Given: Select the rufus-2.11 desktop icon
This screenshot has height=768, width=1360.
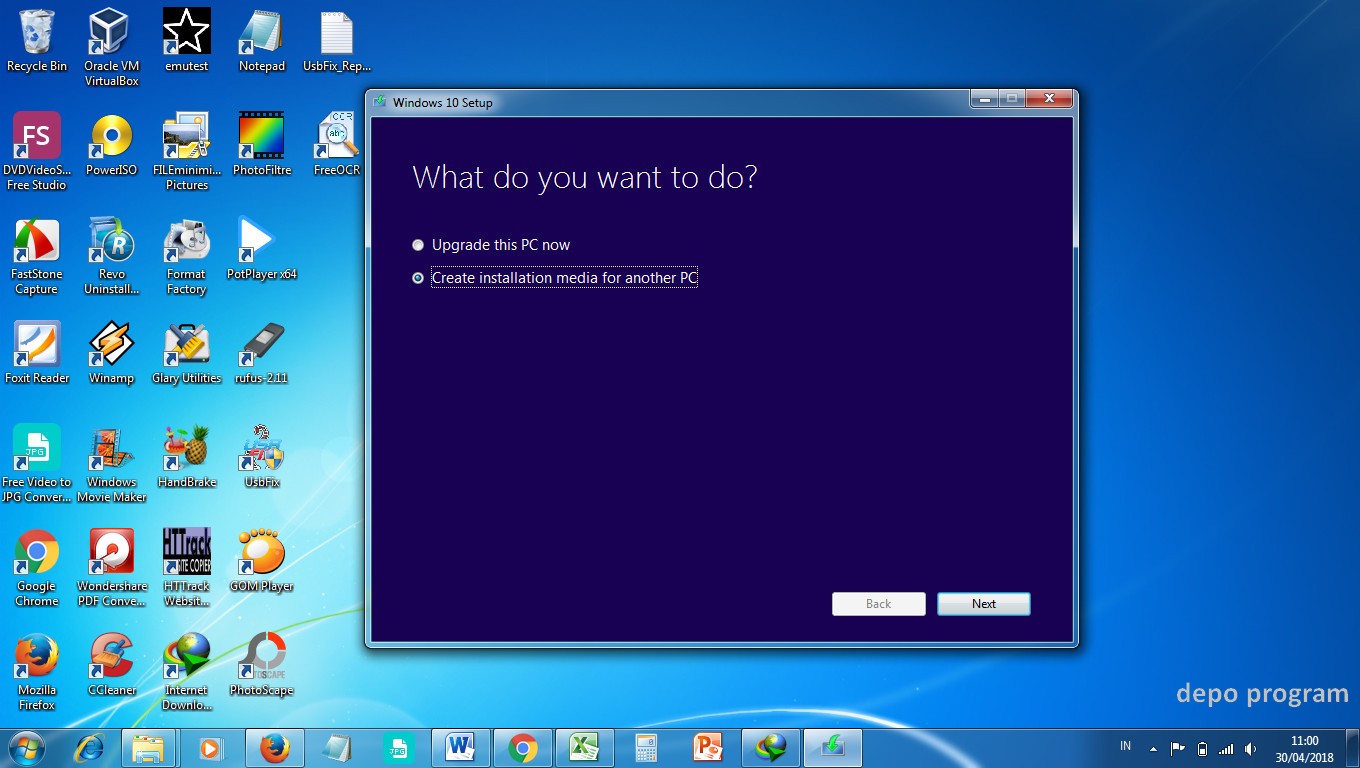Looking at the screenshot, I should [x=262, y=353].
